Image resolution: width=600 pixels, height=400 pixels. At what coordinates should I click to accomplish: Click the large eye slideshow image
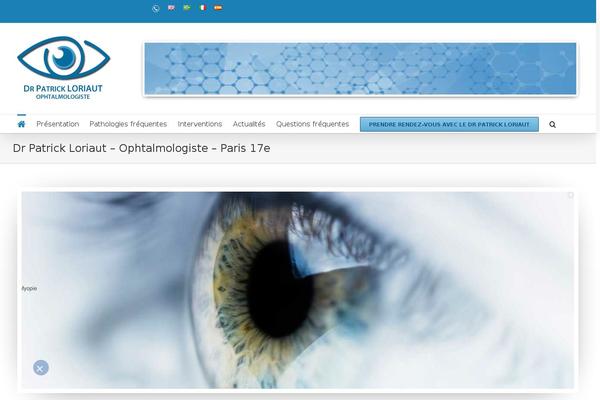click(298, 290)
